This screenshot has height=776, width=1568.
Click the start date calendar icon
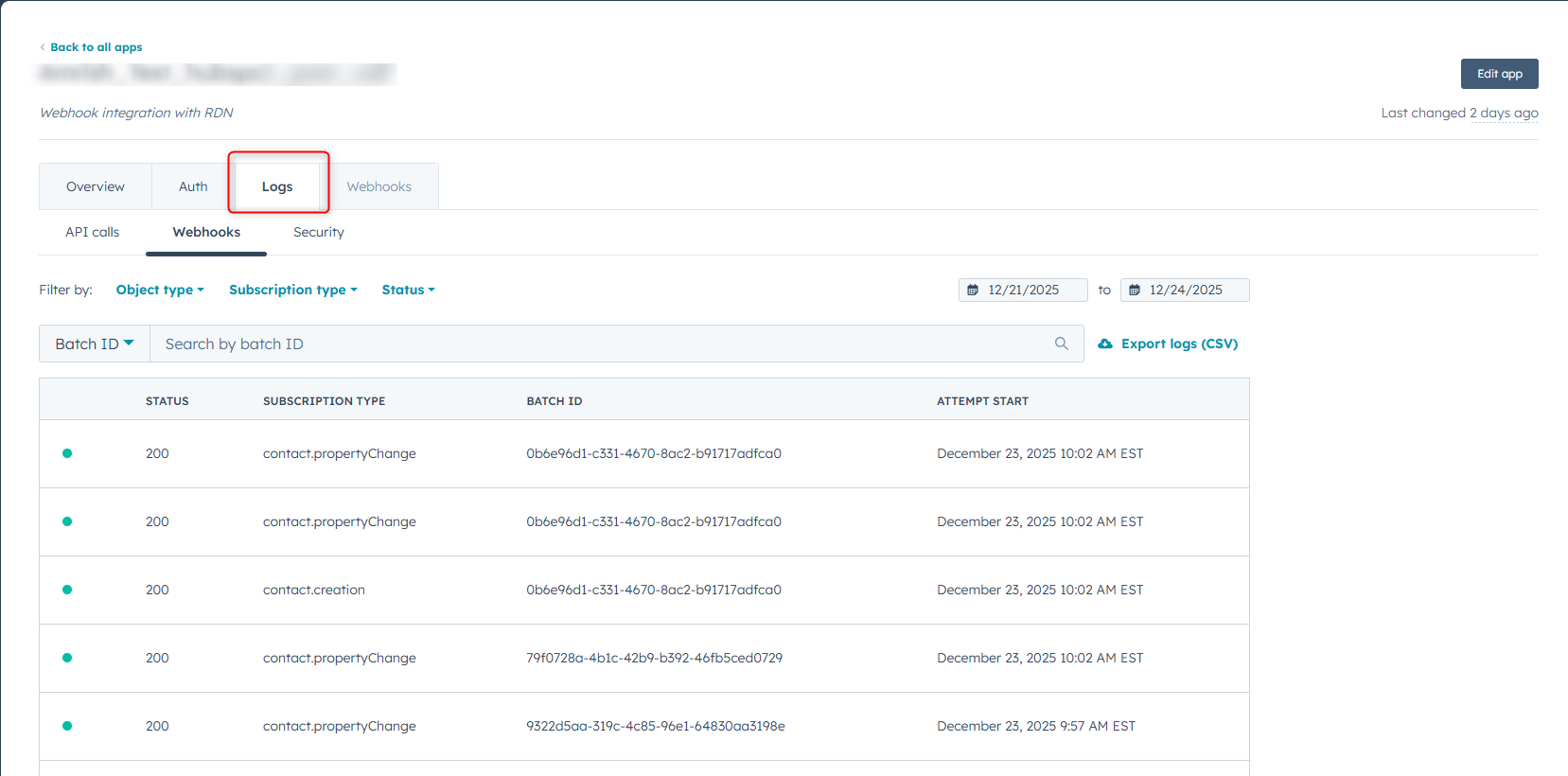pos(973,291)
